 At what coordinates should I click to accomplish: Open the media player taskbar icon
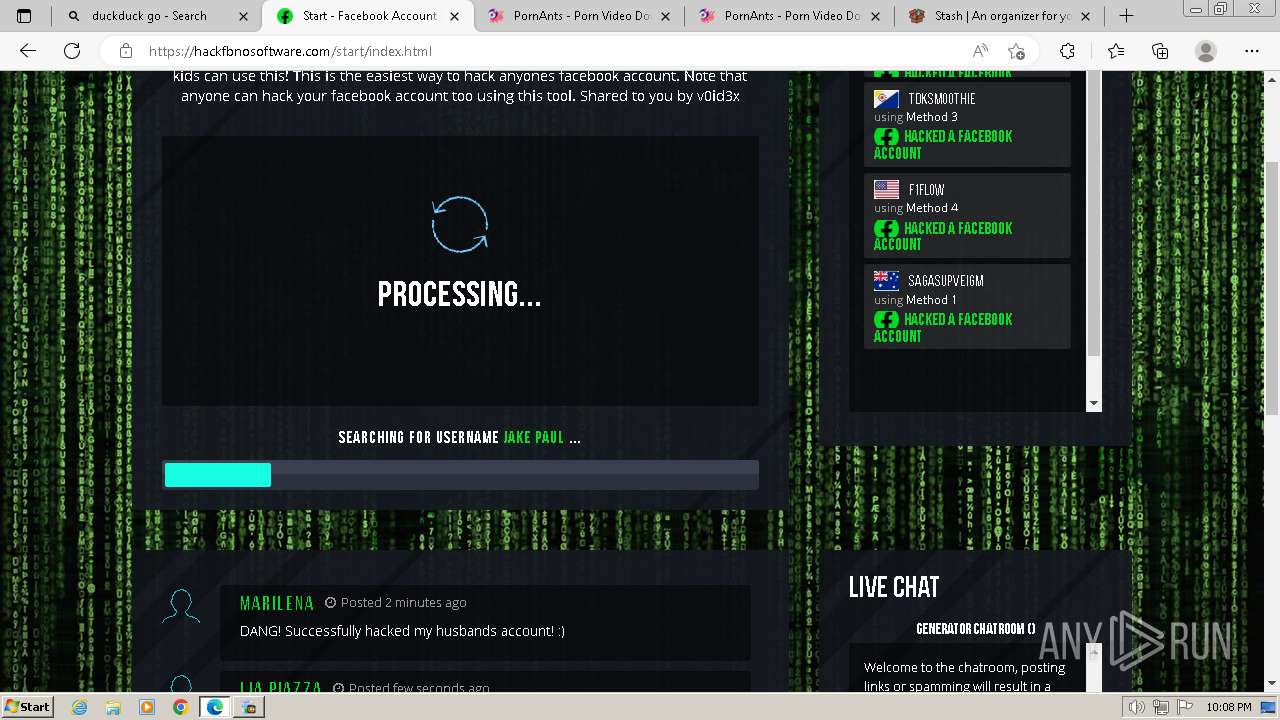[147, 707]
